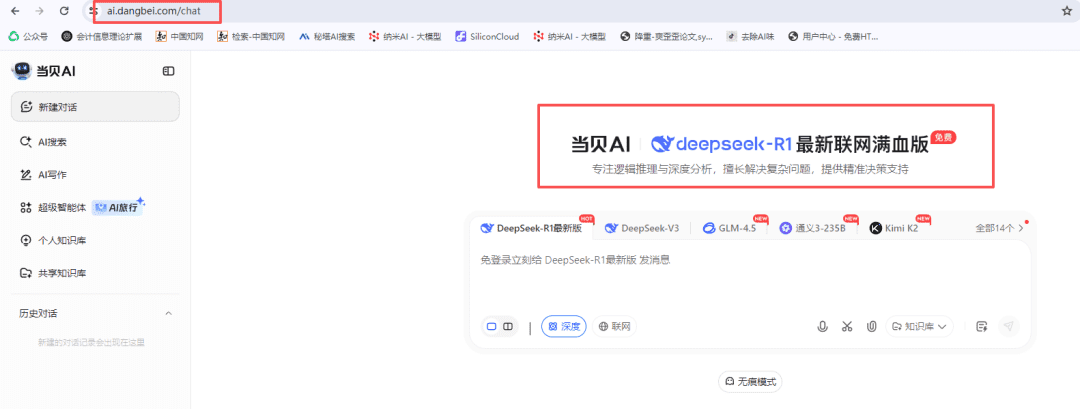This screenshot has height=409, width=1080.
Task: Start a new chat with 新建对话
Action: click(95, 107)
